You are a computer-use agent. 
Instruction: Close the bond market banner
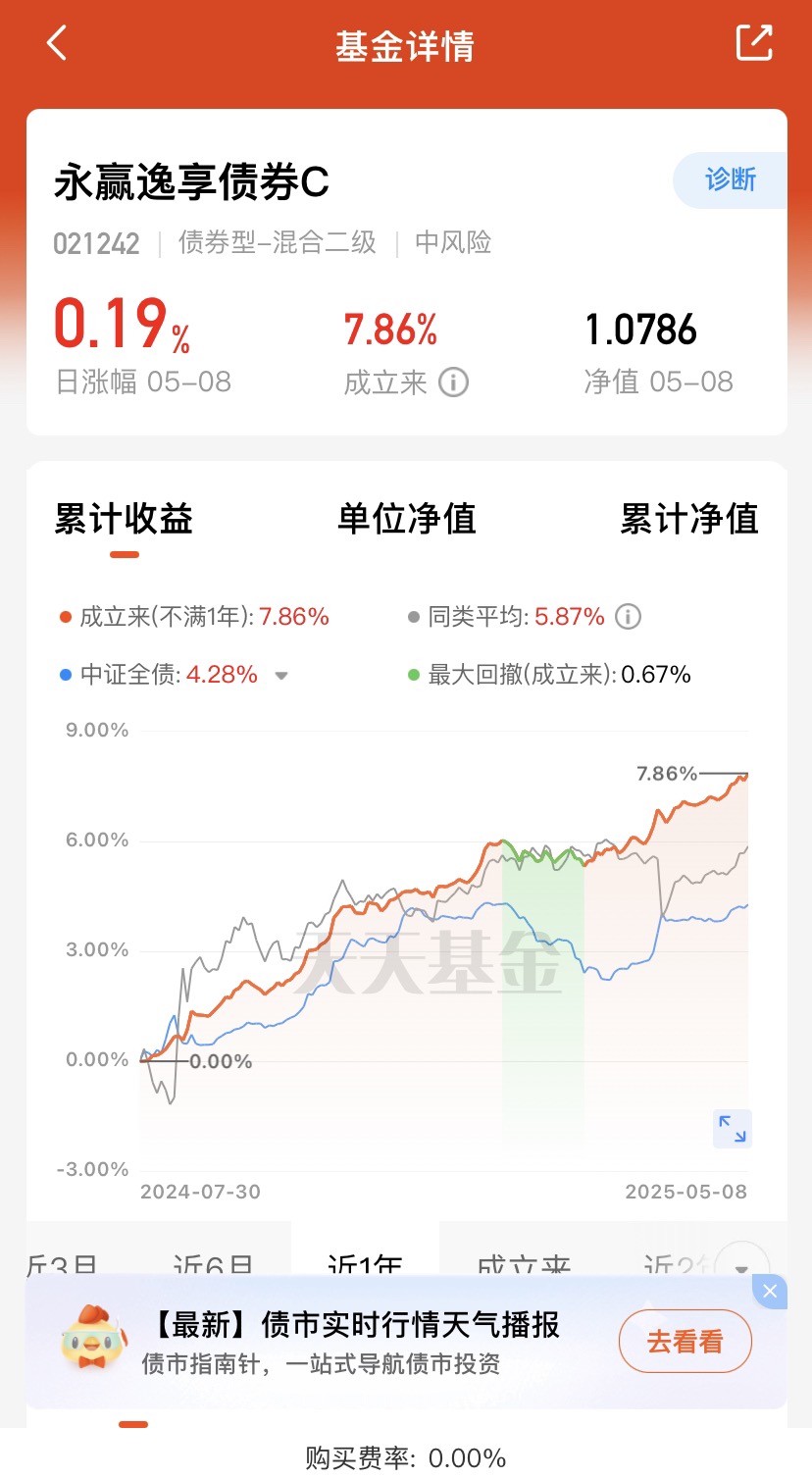tap(770, 1291)
